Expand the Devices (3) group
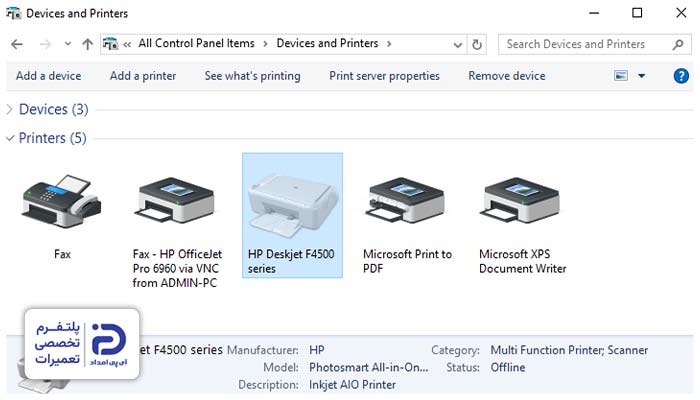 10,109
